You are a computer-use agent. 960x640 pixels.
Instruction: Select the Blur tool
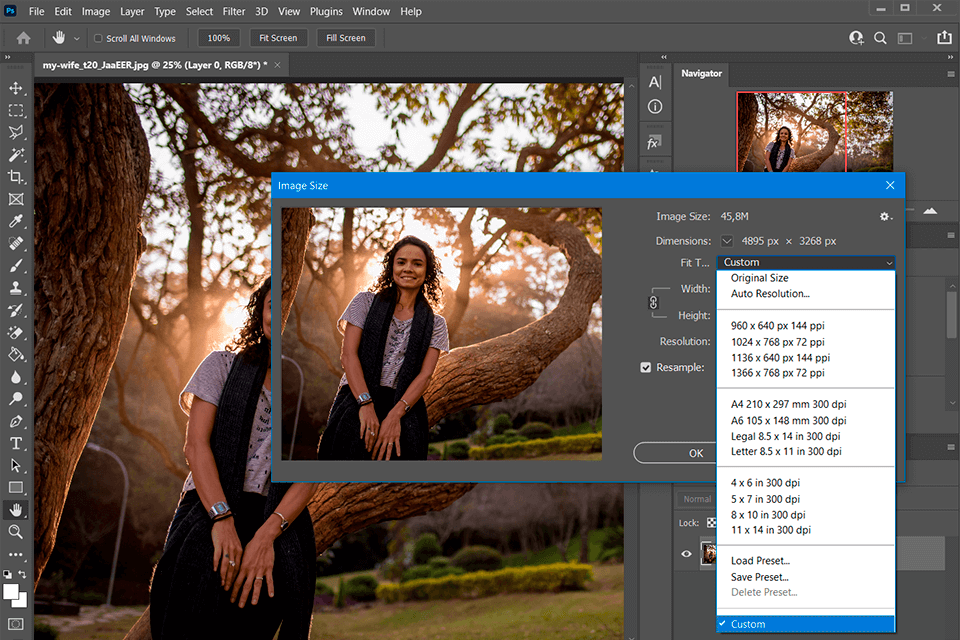click(x=16, y=377)
